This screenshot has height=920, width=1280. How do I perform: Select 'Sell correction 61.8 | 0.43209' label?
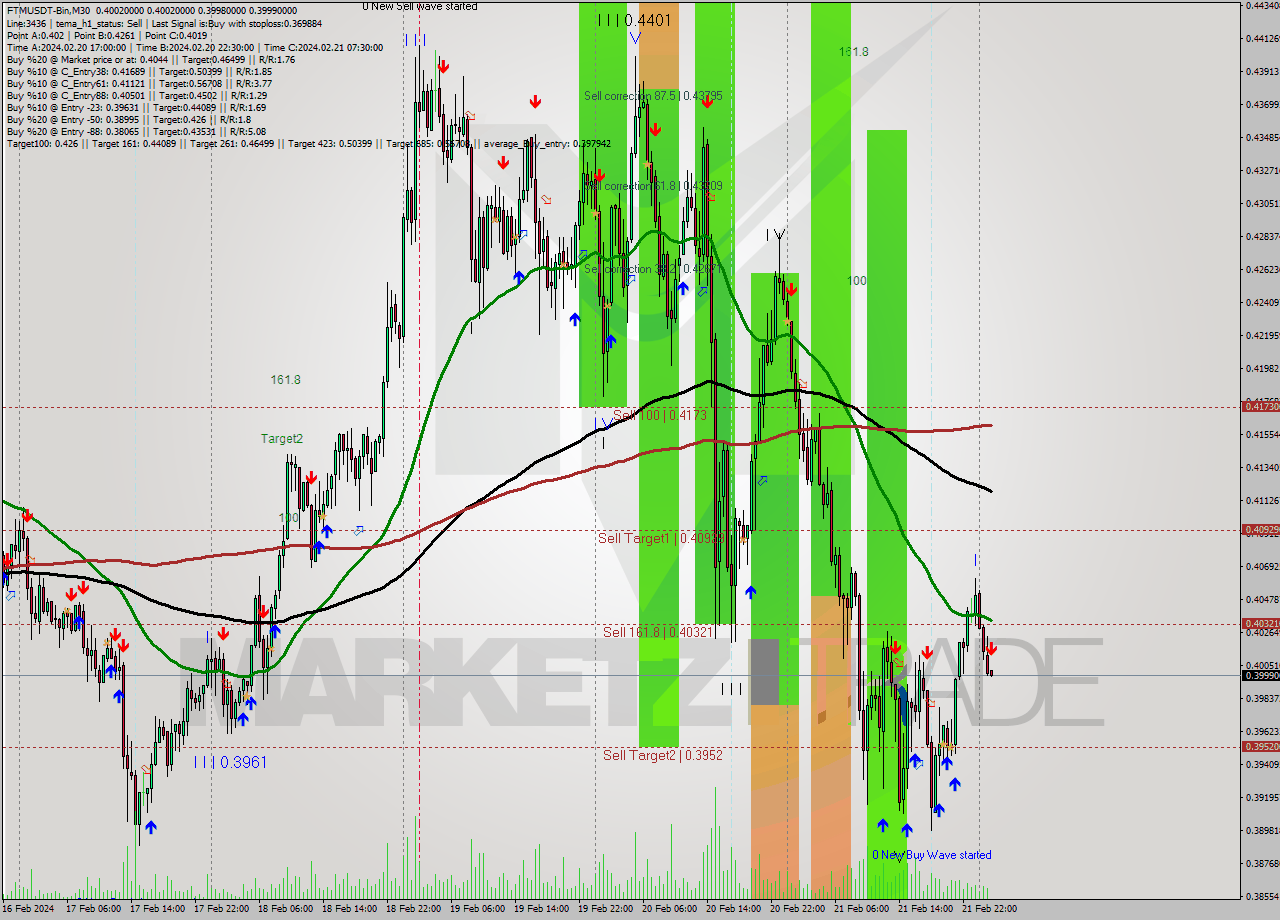(x=653, y=186)
